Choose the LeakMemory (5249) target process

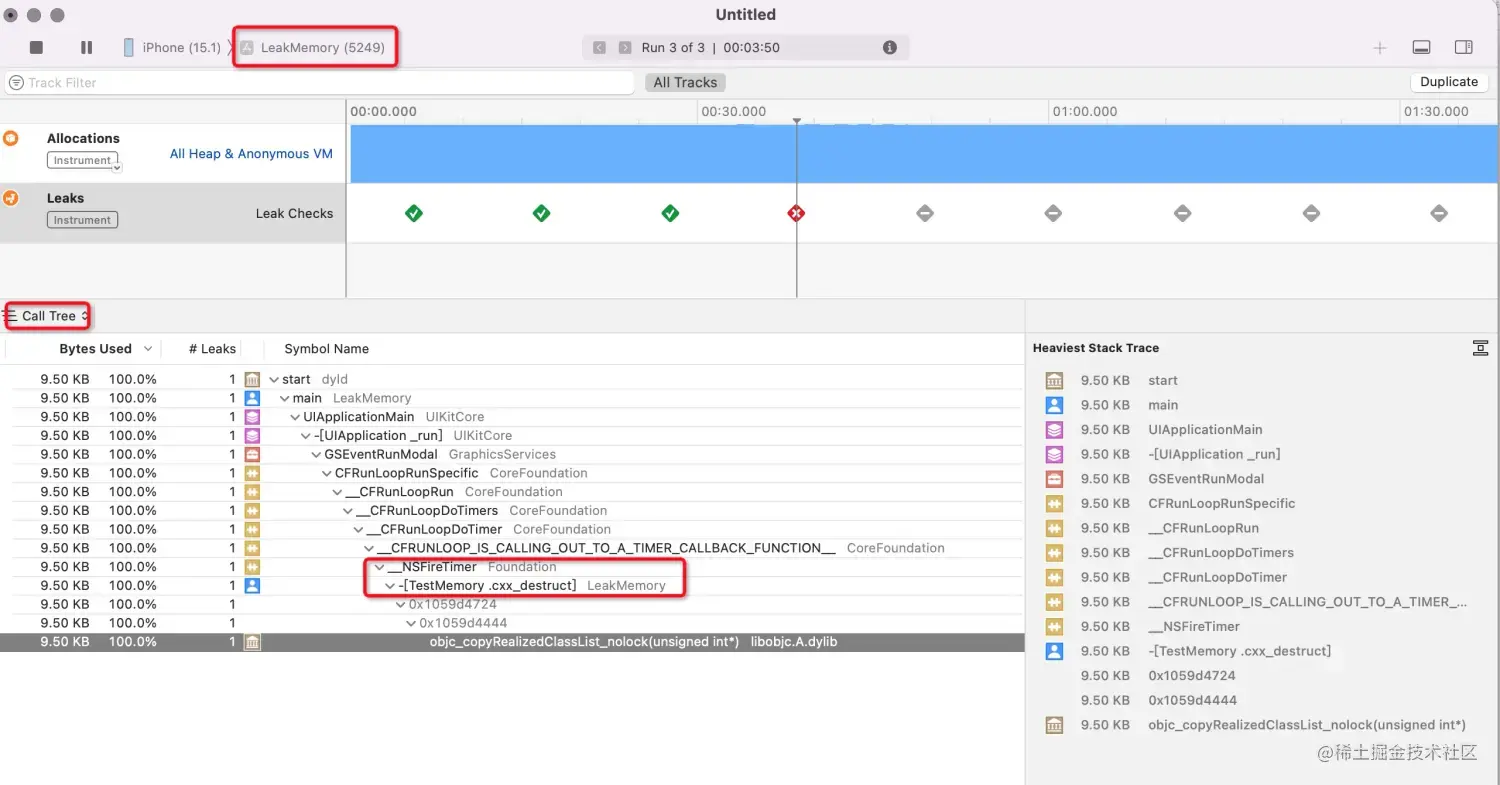coord(313,48)
